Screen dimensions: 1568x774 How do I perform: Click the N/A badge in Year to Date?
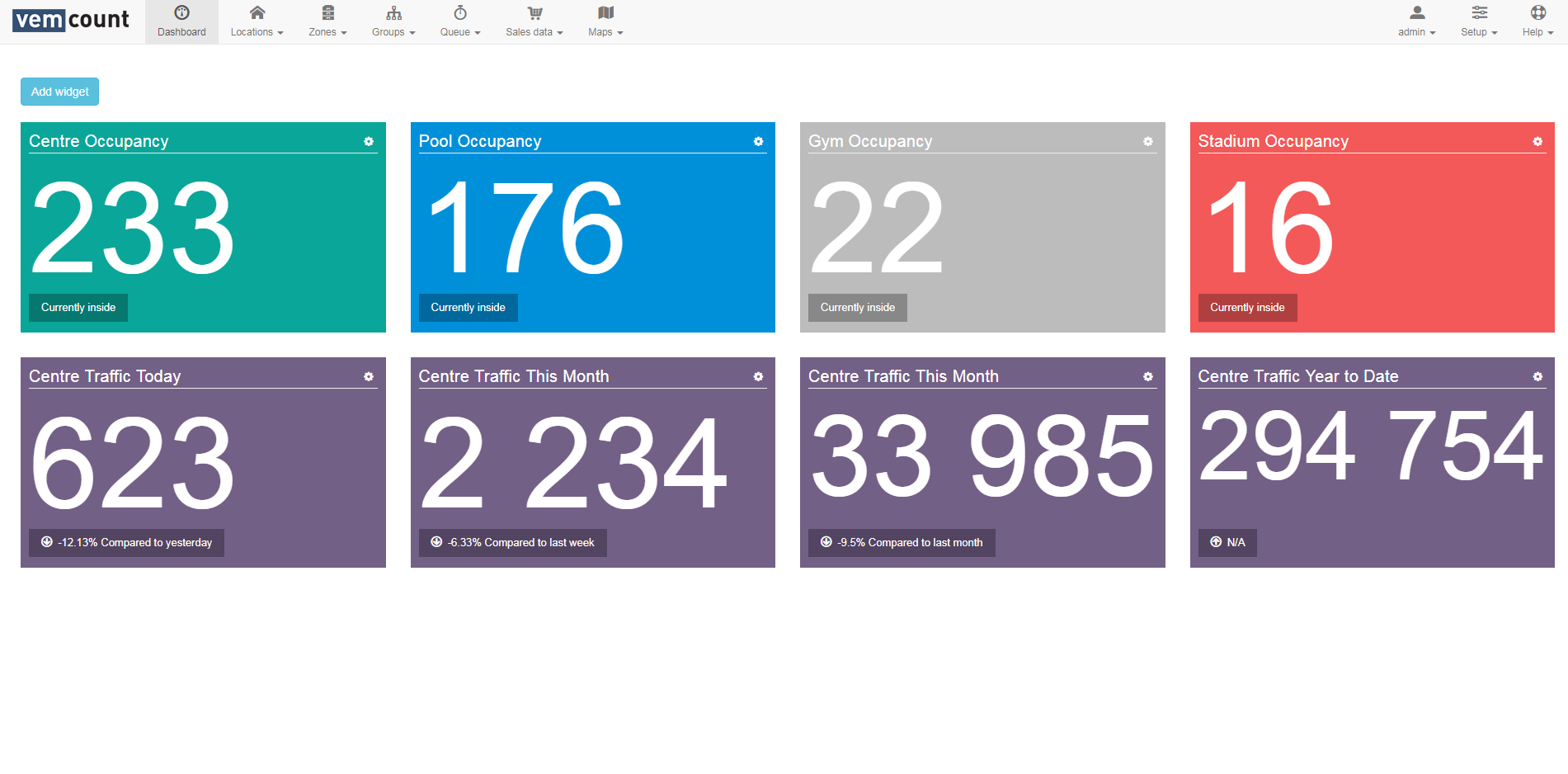(1227, 543)
